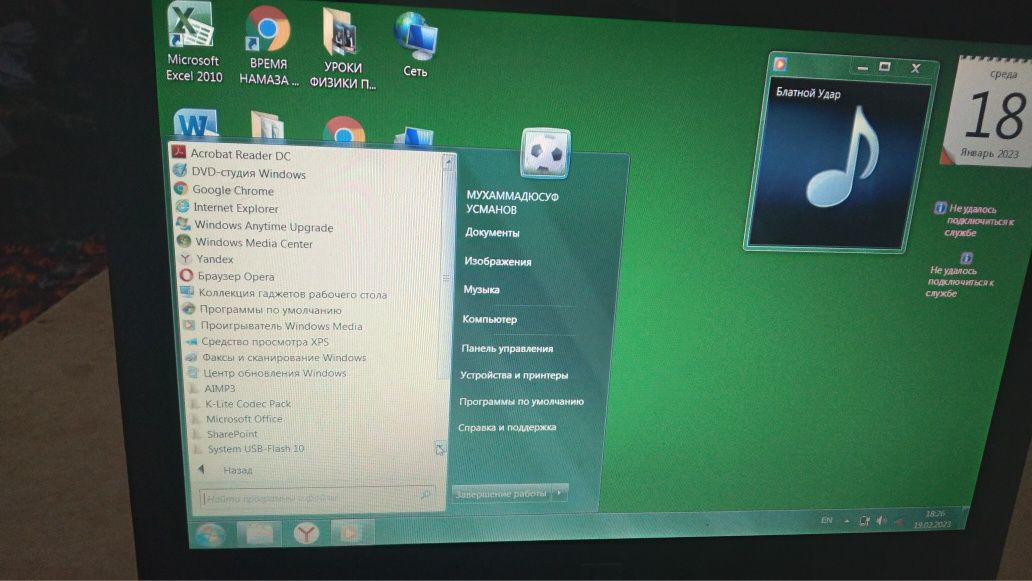Open Устройства и принтеры
1032x581 pixels.
pyautogui.click(x=513, y=375)
